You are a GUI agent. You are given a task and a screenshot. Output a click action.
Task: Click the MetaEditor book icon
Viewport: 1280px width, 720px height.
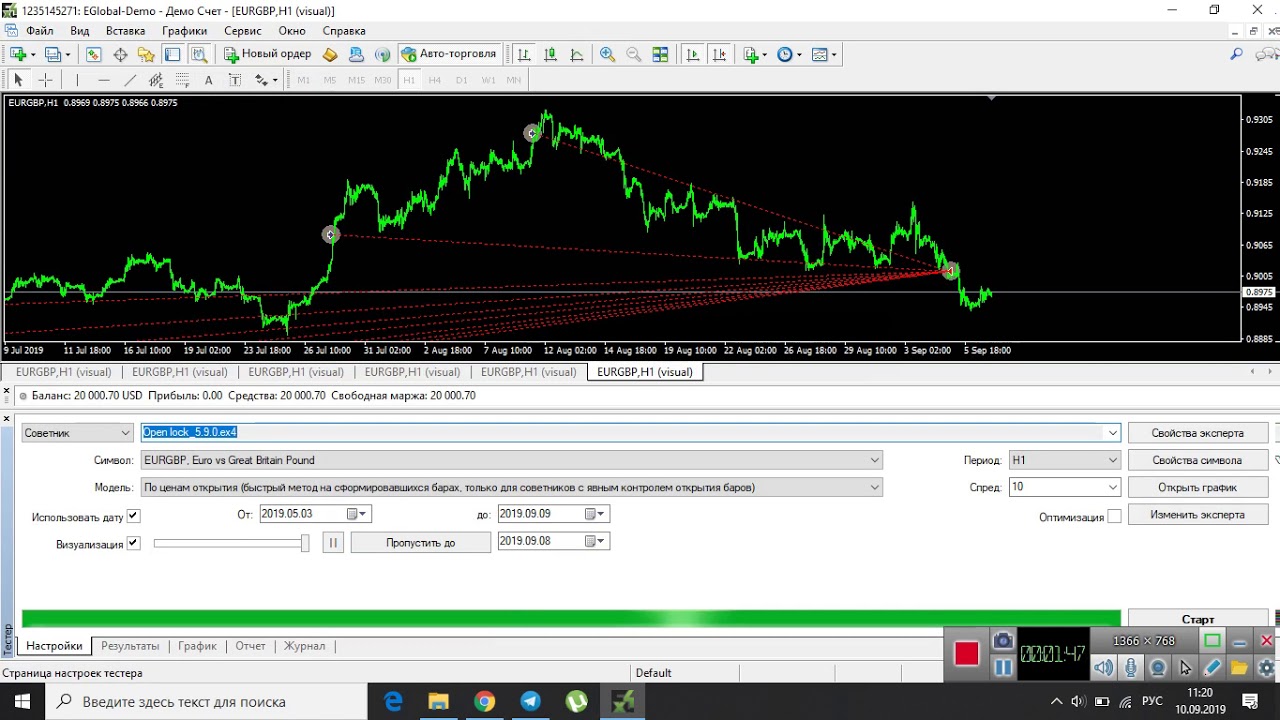click(330, 55)
